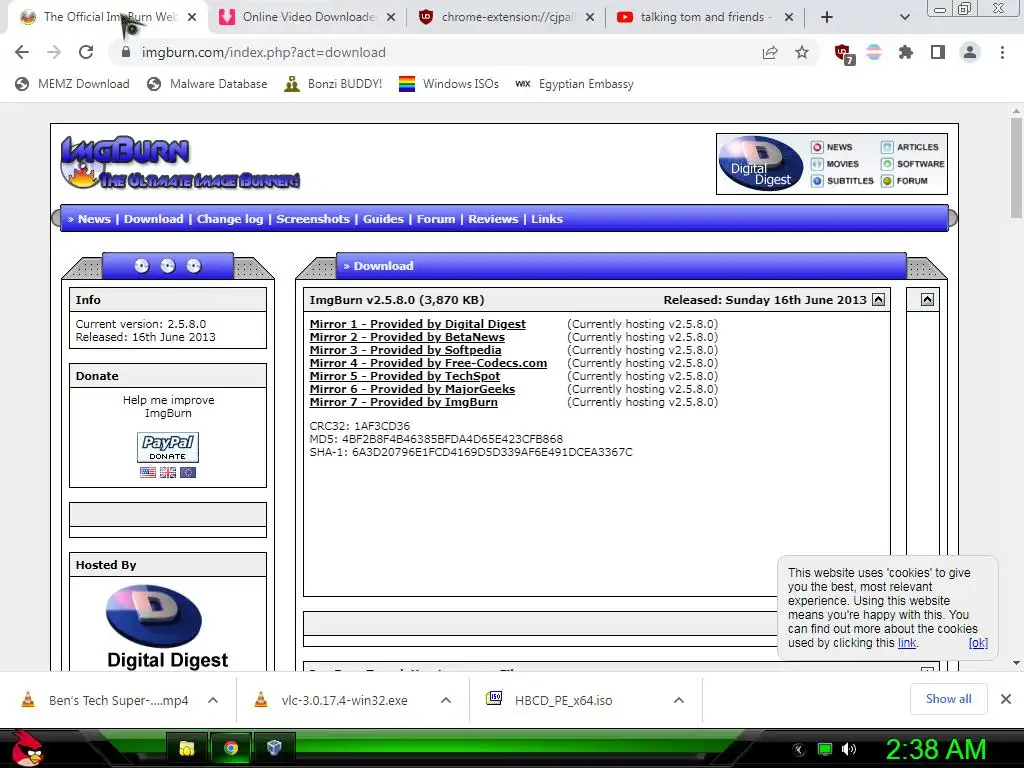The width and height of the screenshot is (1024, 768).
Task: Open the Chrome profile avatar
Action: coord(970,52)
